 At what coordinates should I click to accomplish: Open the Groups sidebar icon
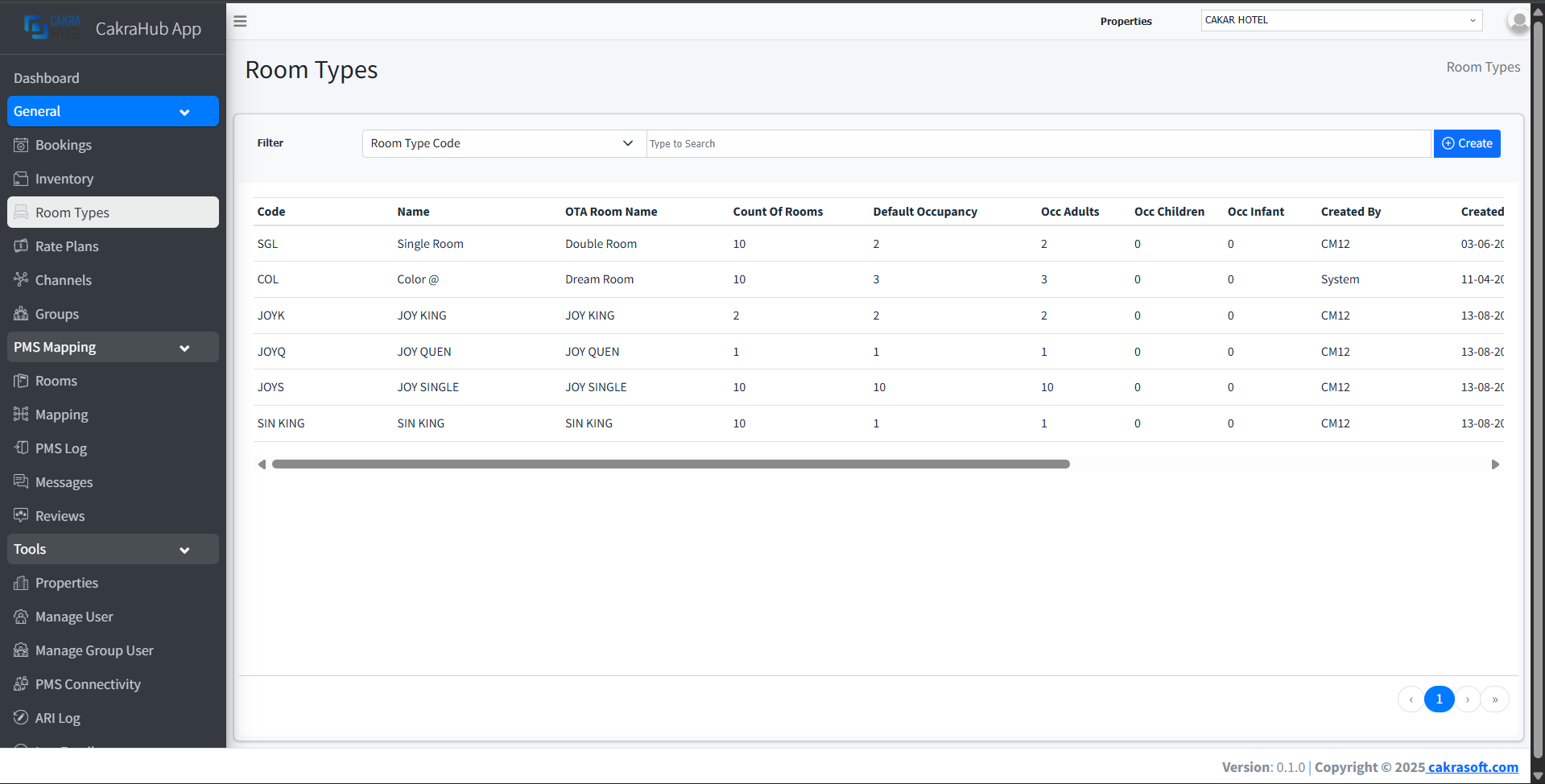(21, 314)
